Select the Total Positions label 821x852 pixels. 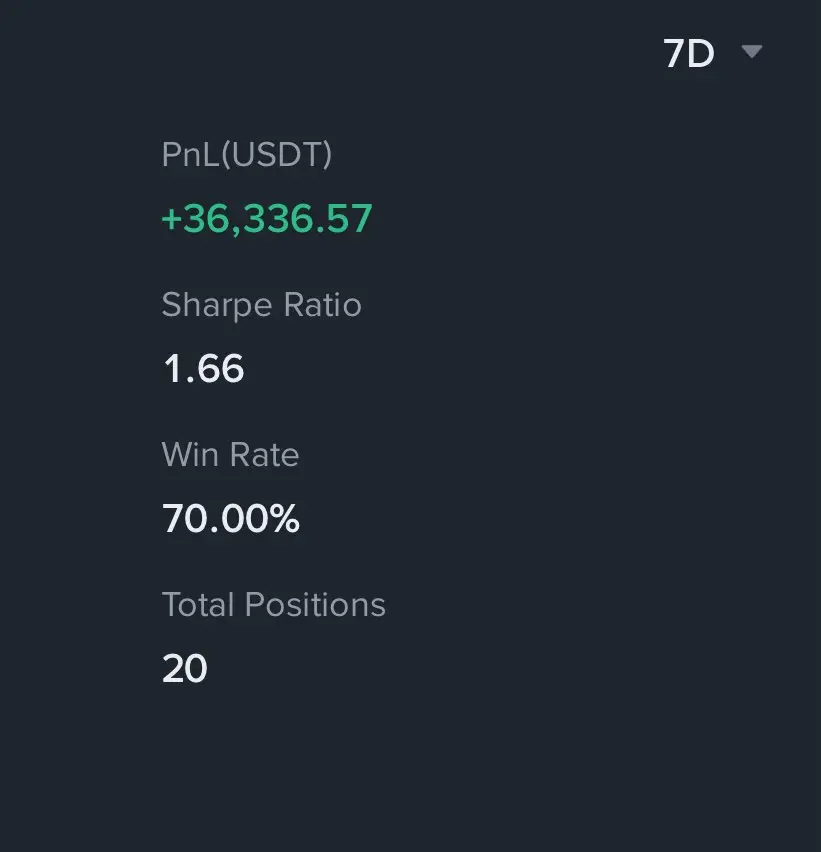point(274,604)
